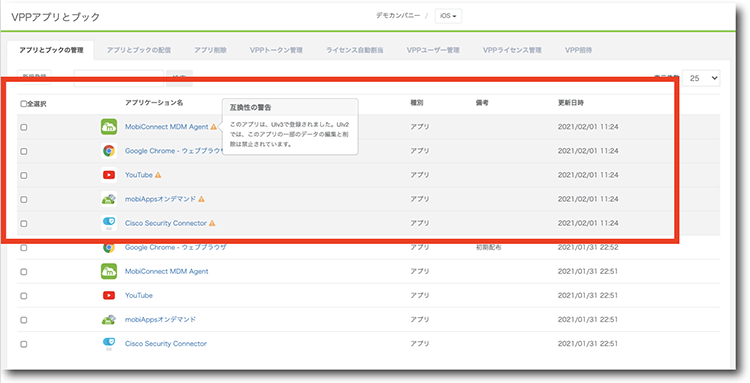
Task: Check mobiAppsオンデマンド row dated 2021/01/31
Action: (x=24, y=320)
